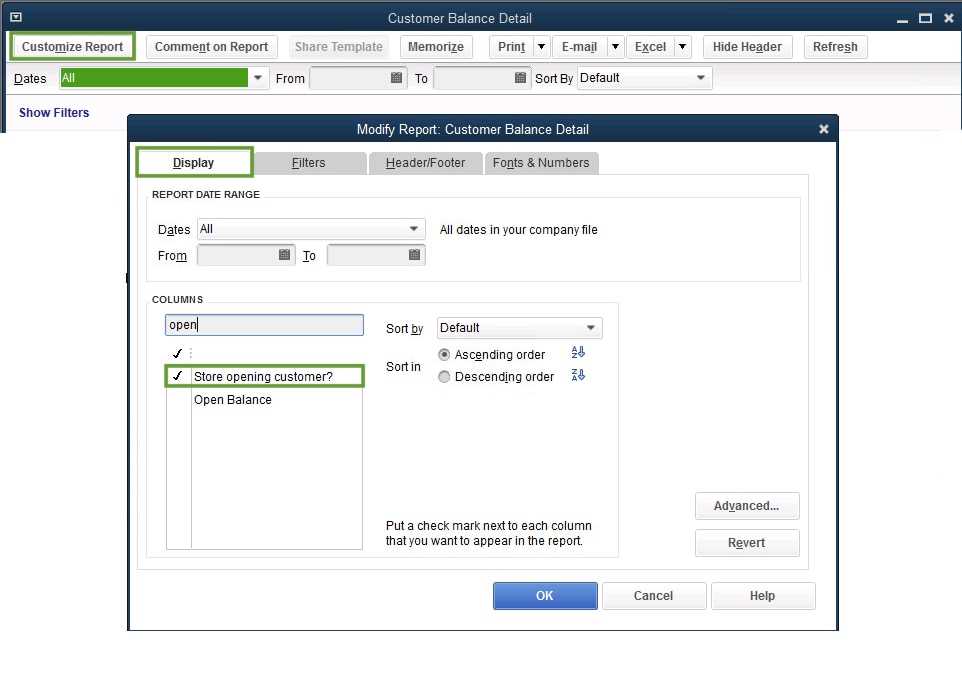The height and width of the screenshot is (687, 962).
Task: Open the To date calendar in the toolbar
Action: (x=520, y=78)
